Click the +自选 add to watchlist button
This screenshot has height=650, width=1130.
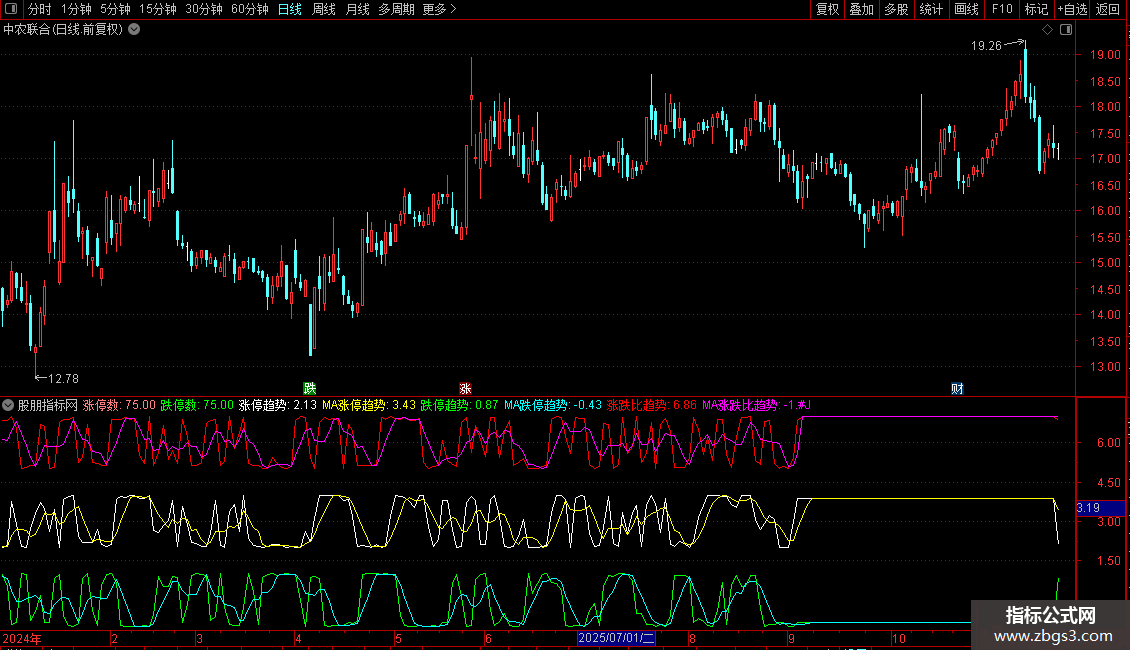1071,9
